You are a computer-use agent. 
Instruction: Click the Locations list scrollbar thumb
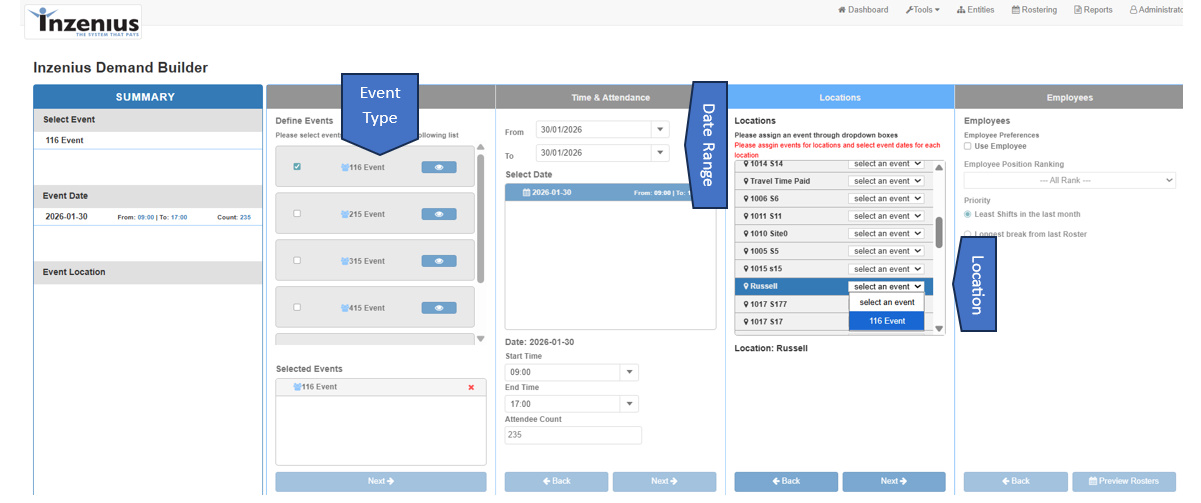[939, 232]
